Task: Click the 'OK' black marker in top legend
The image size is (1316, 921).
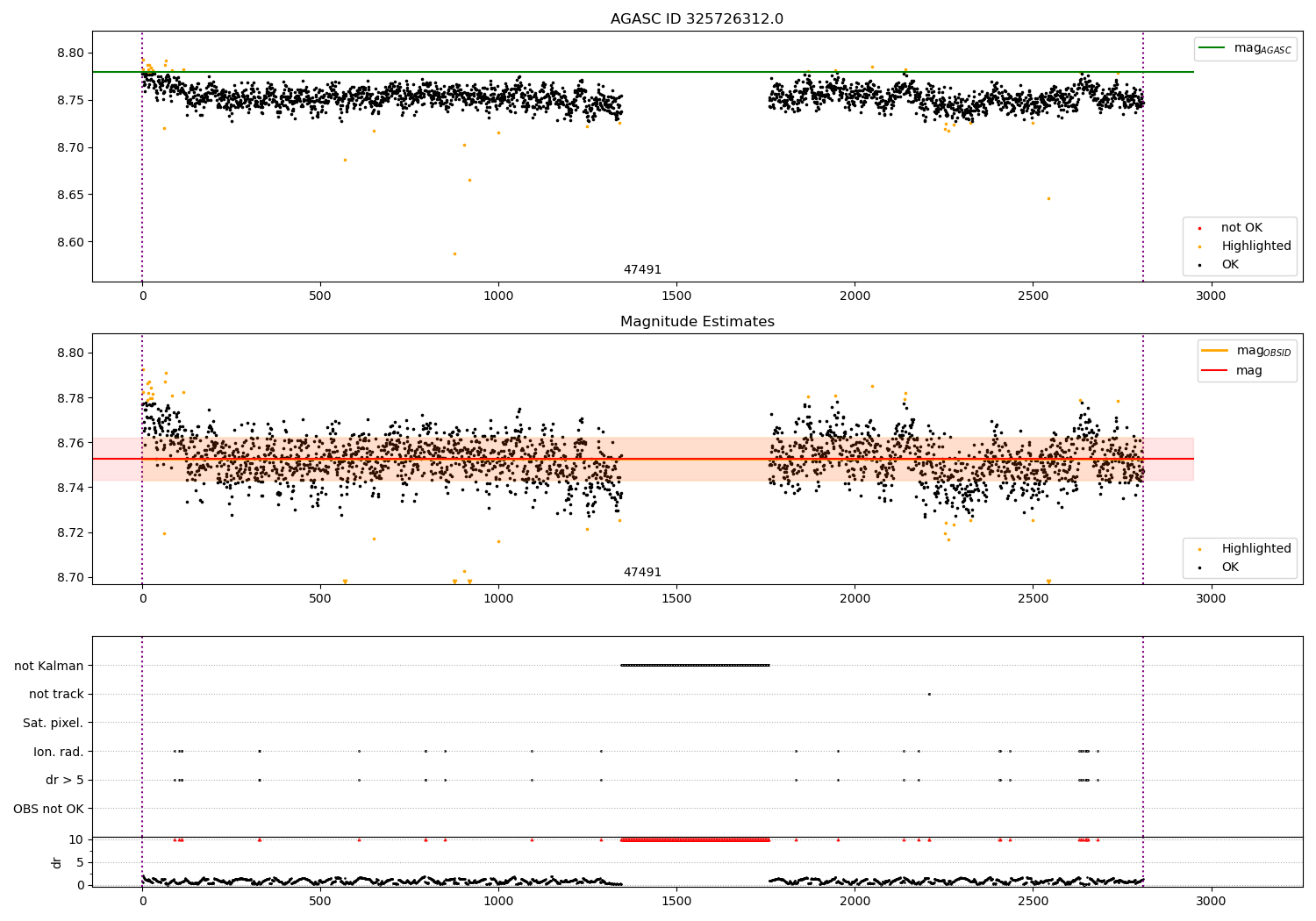Action: pos(1199,265)
